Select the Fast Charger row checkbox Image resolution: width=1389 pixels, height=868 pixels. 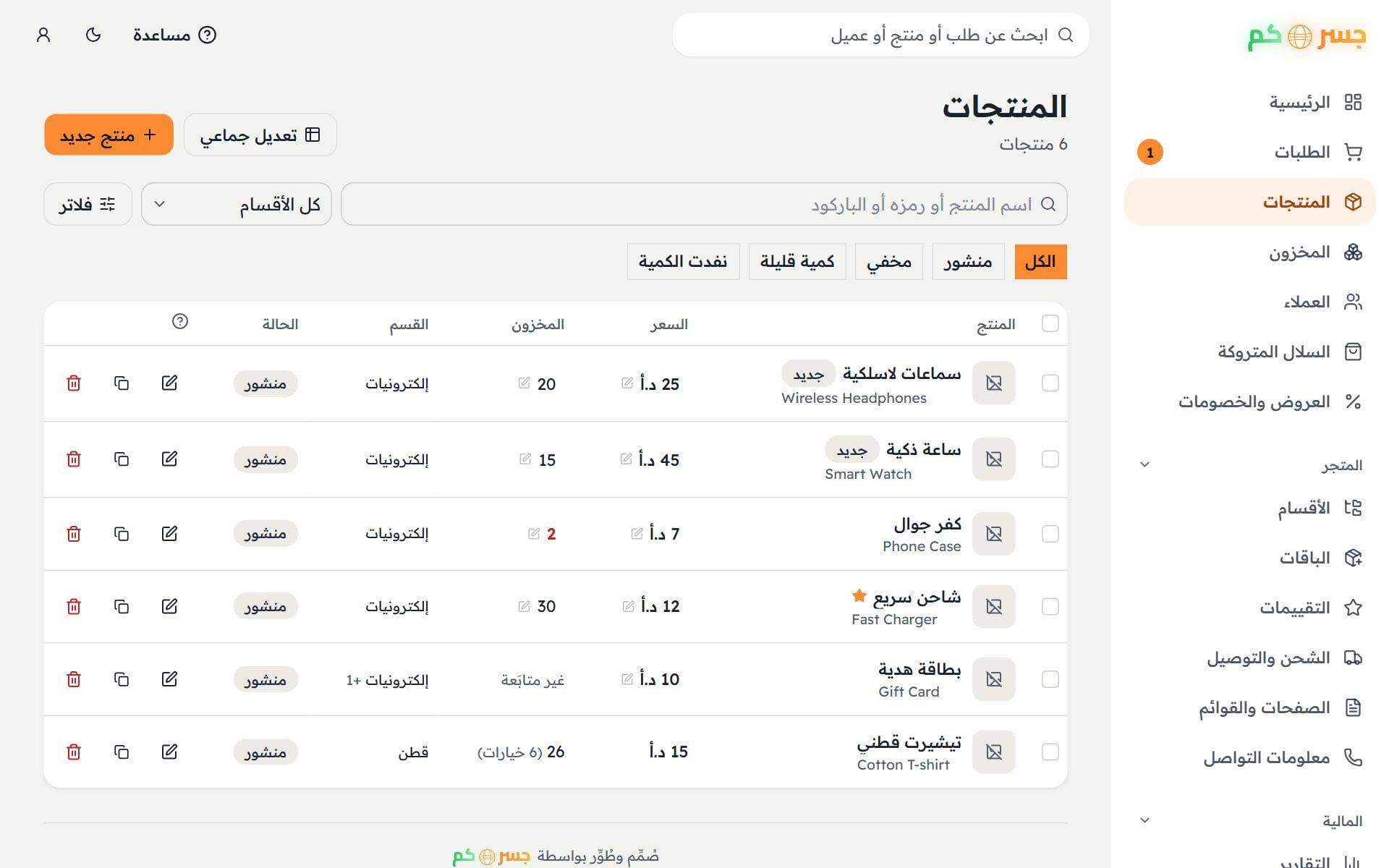pos(1050,607)
